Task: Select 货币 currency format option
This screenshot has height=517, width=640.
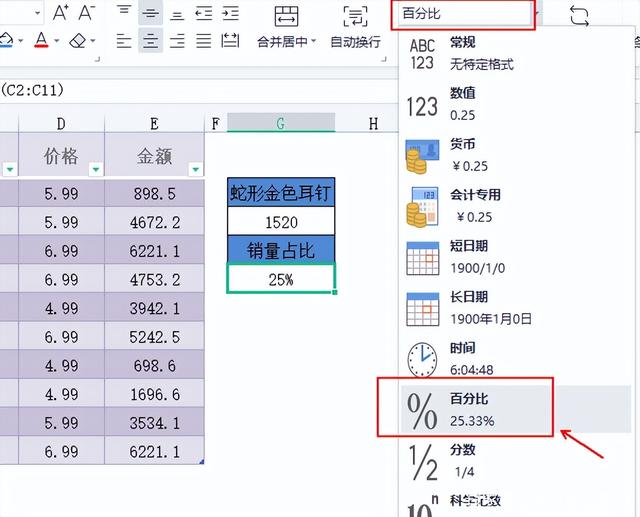Action: [516, 155]
